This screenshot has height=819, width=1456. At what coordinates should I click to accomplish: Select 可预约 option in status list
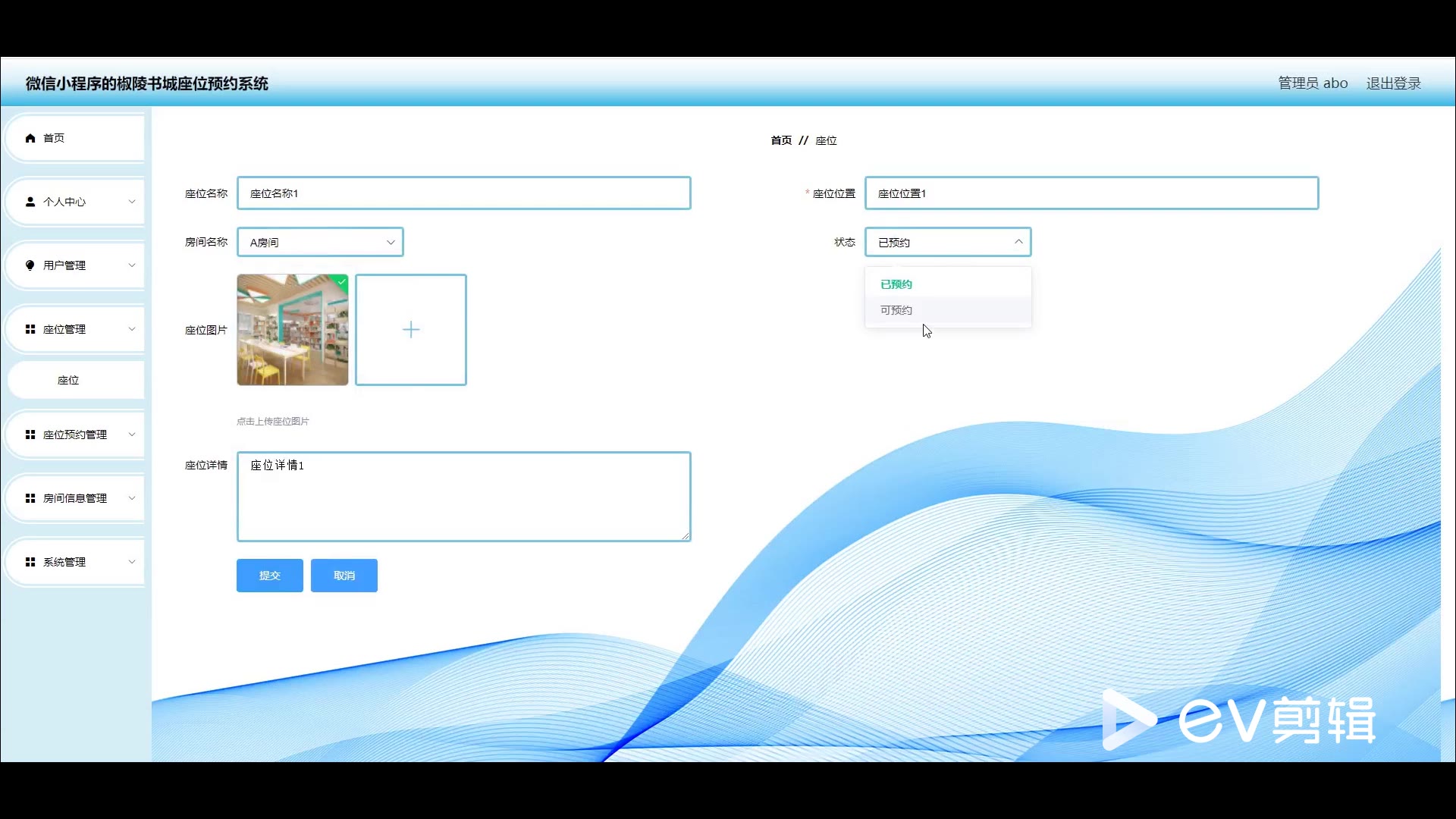coord(948,310)
